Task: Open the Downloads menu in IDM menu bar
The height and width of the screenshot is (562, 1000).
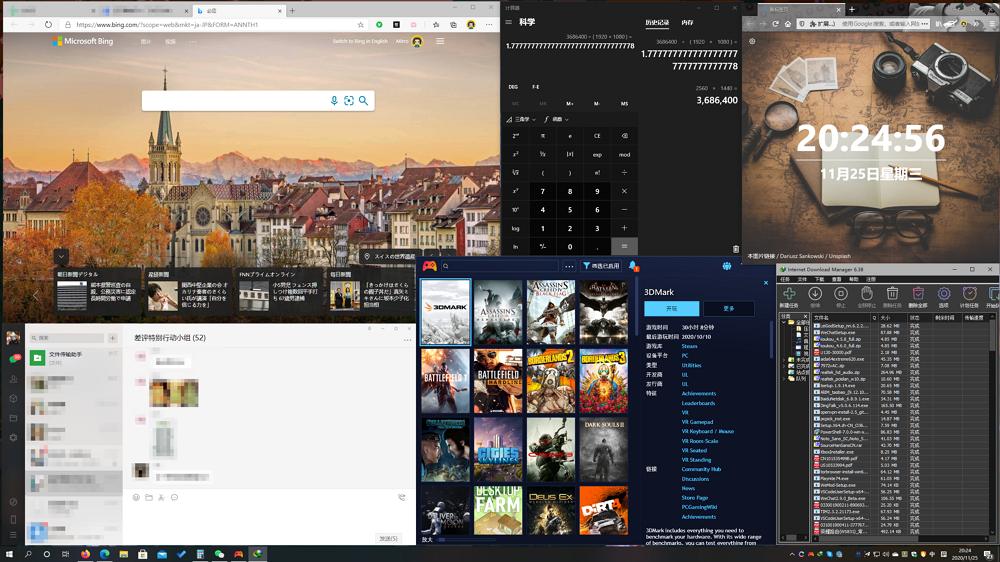Action: (821, 279)
